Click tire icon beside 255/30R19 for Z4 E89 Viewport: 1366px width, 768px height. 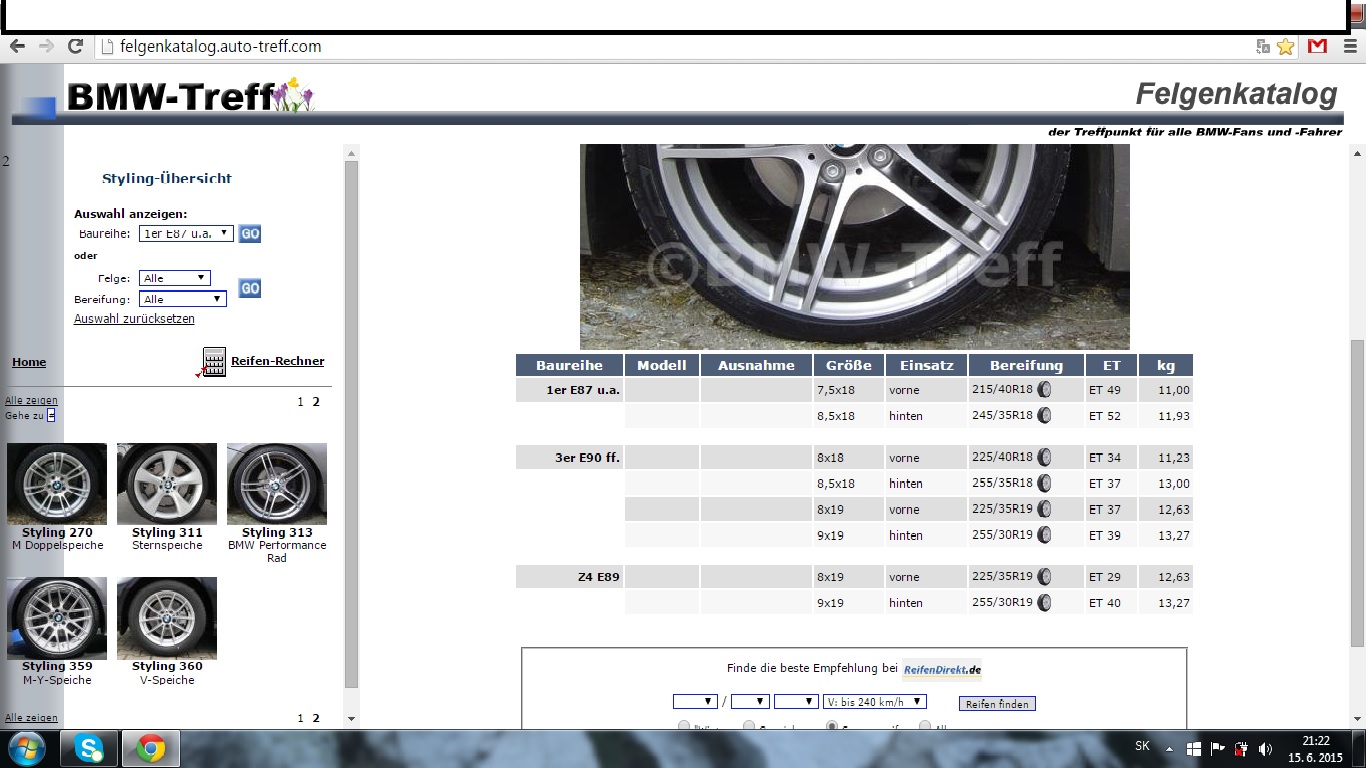1044,603
